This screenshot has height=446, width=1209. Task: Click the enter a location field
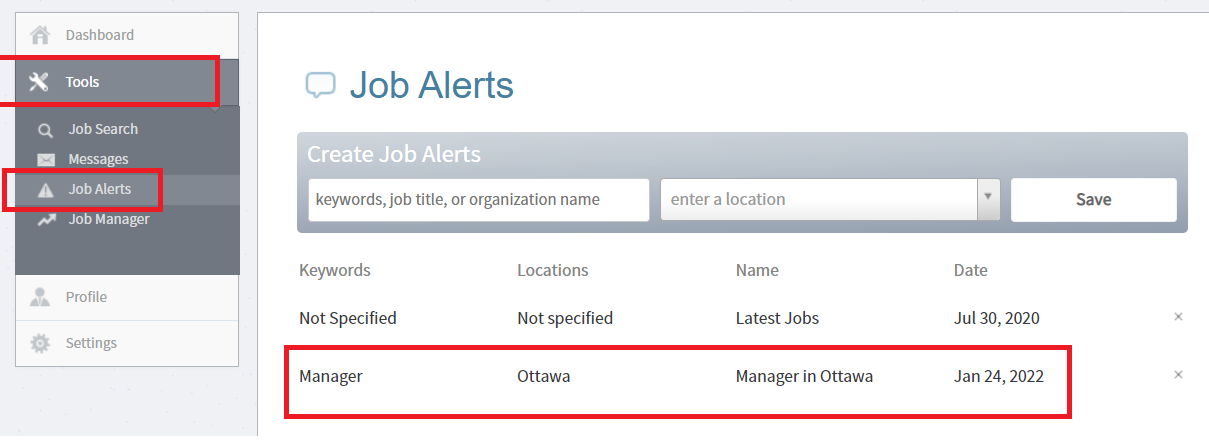pyautogui.click(x=818, y=199)
